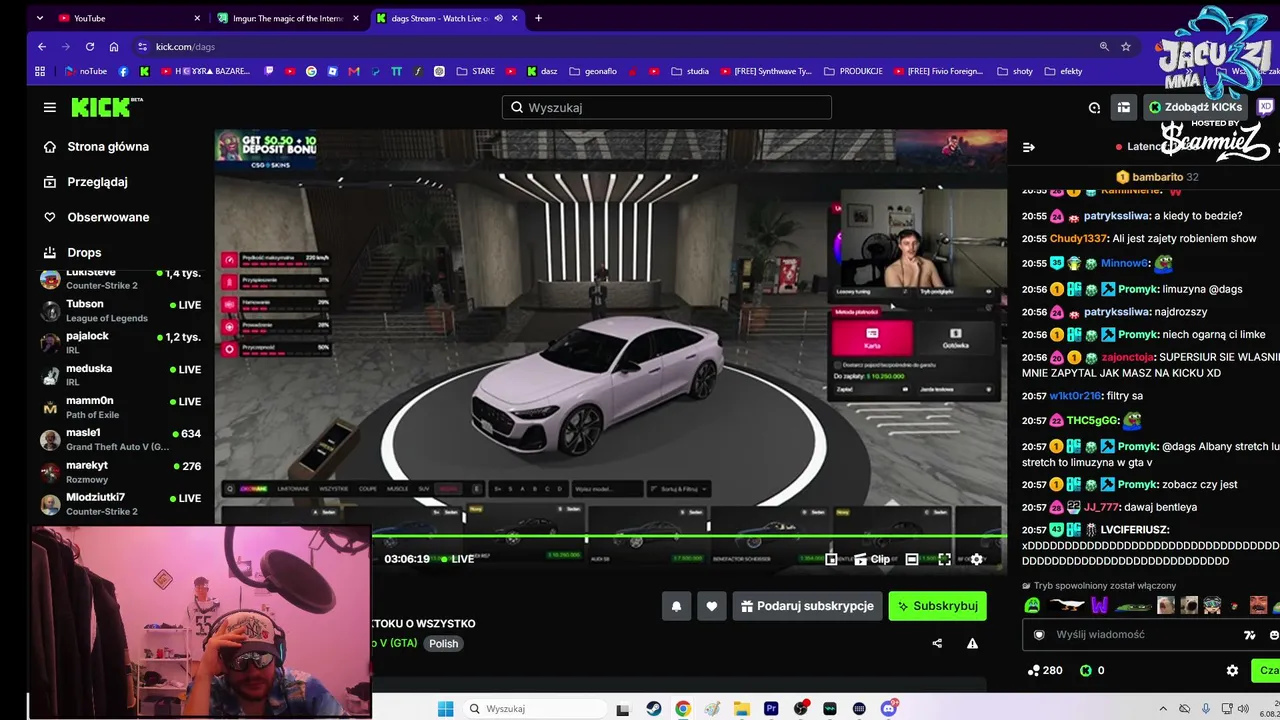
Task: Open Discord from the taskbar
Action: click(889, 709)
